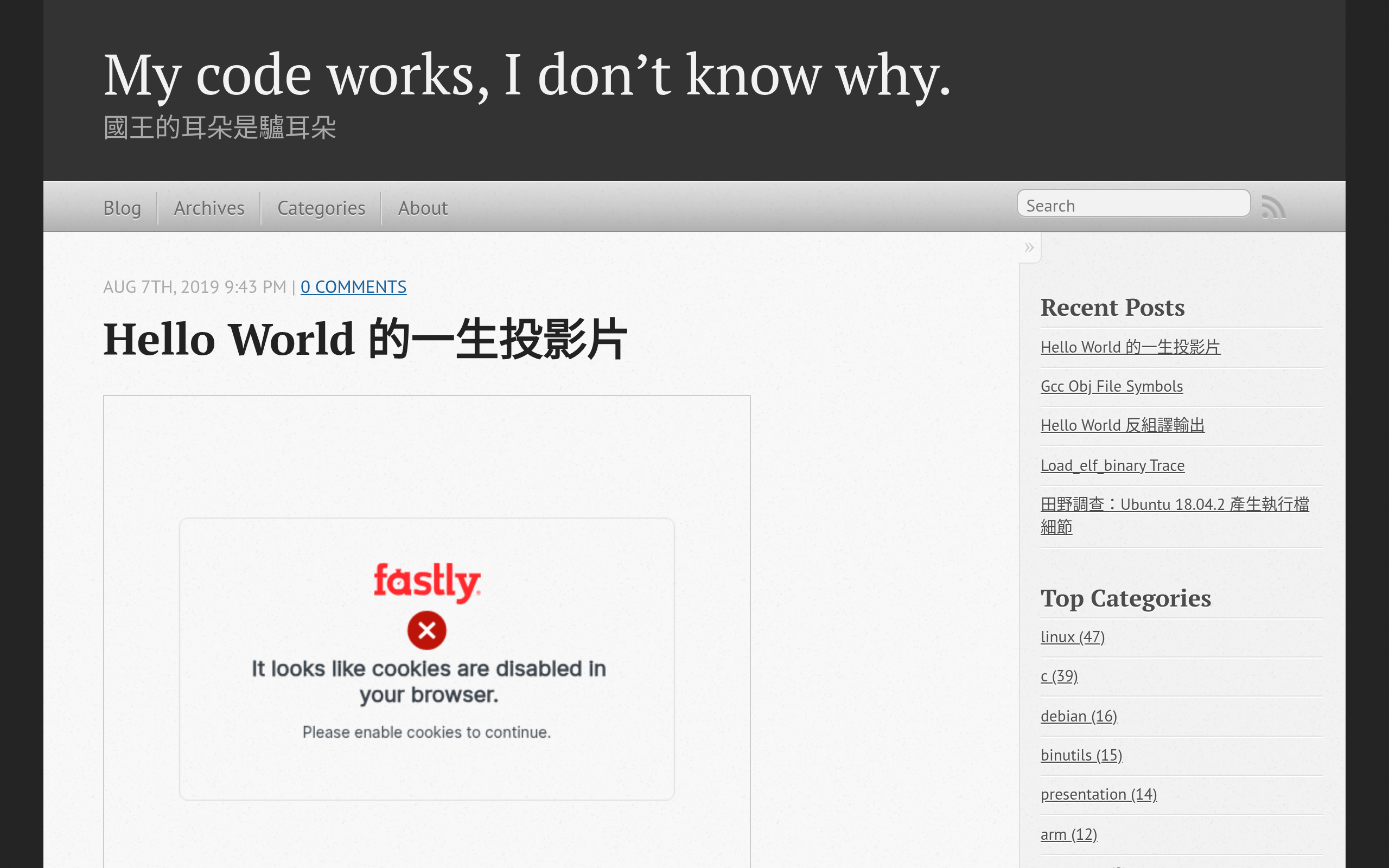Open the 'arm (12)' category
This screenshot has height=868, width=1389.
1069,834
